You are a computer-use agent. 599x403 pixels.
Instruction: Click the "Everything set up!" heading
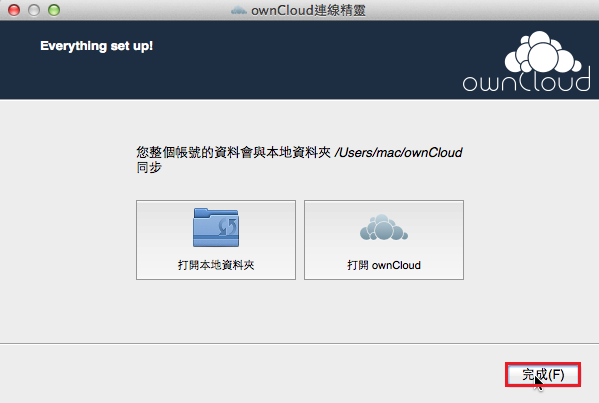[x=97, y=46]
